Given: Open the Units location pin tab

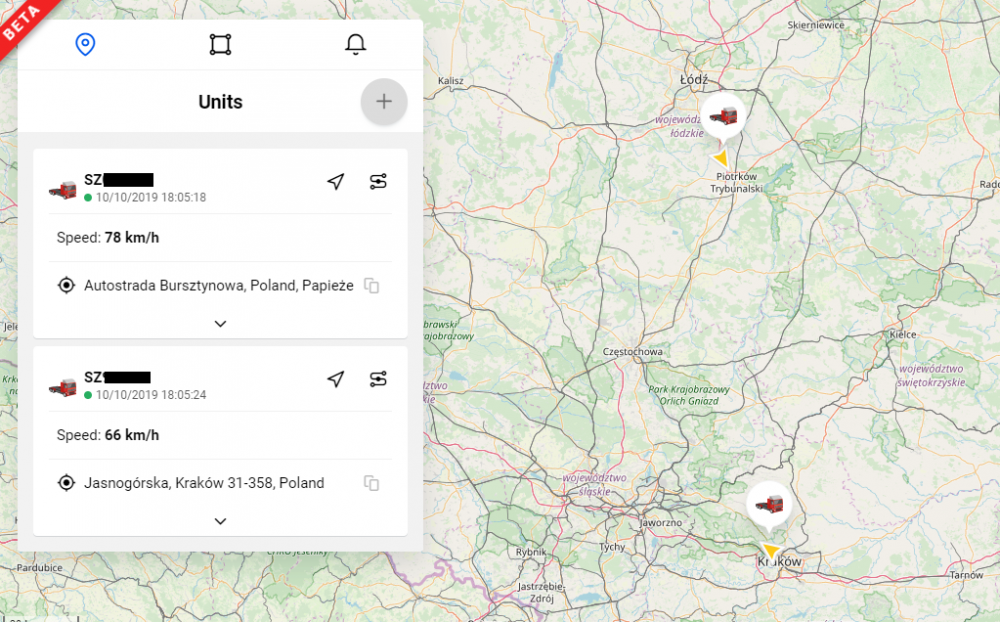Looking at the screenshot, I should coord(85,45).
